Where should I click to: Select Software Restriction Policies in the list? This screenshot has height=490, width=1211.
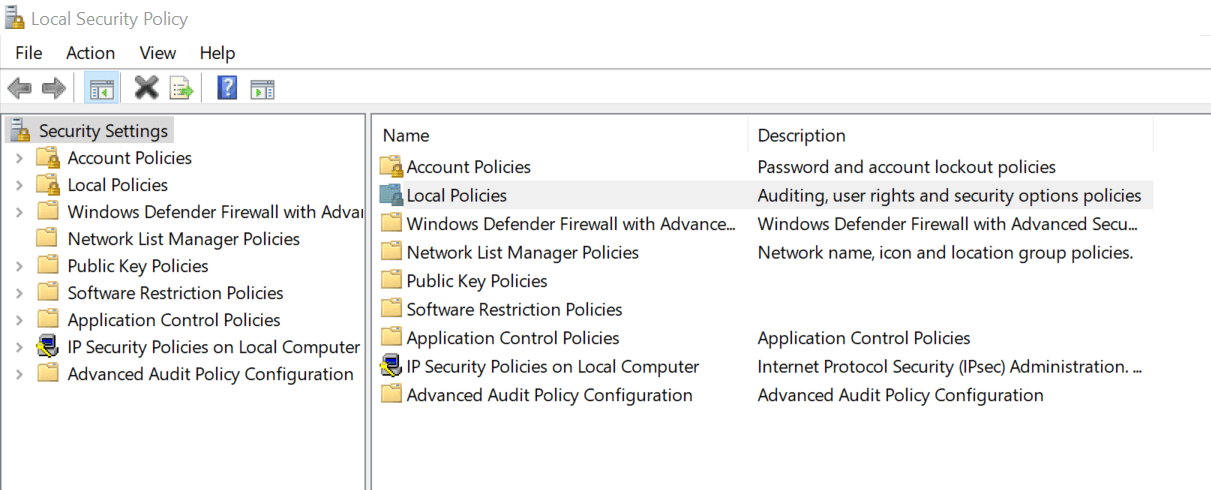tap(514, 310)
